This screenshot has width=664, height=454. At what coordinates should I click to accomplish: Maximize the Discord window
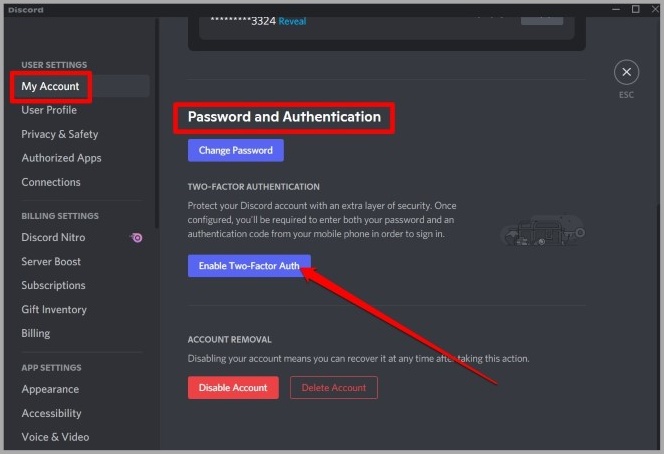[x=636, y=9]
